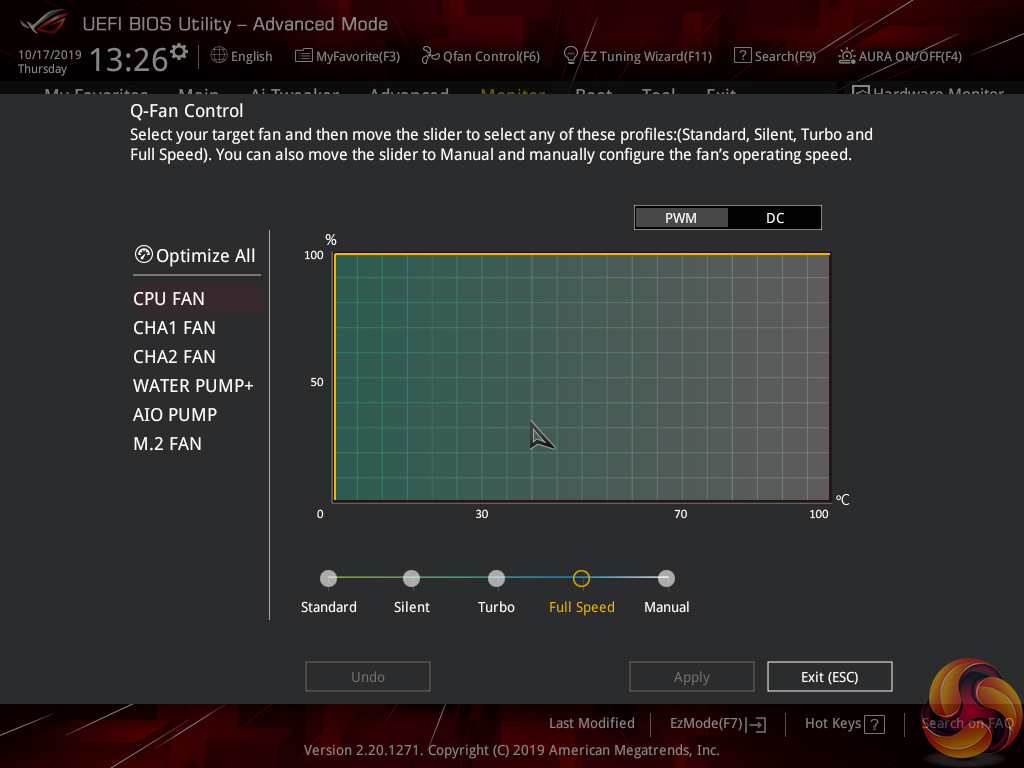The width and height of the screenshot is (1024, 768).
Task: Exit Q-Fan Control with Exit (ESC)
Action: 829,677
